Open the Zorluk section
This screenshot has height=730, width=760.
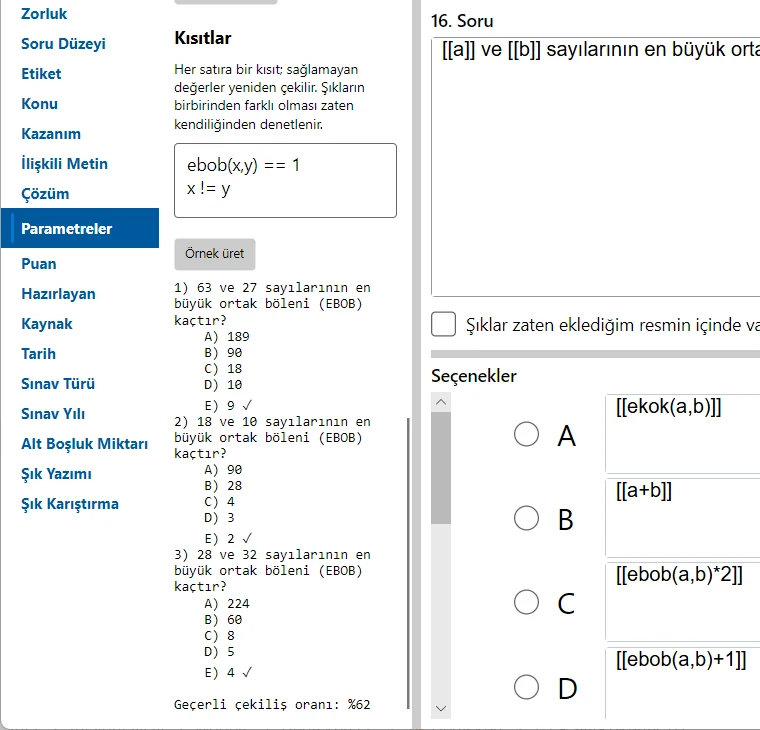point(44,14)
